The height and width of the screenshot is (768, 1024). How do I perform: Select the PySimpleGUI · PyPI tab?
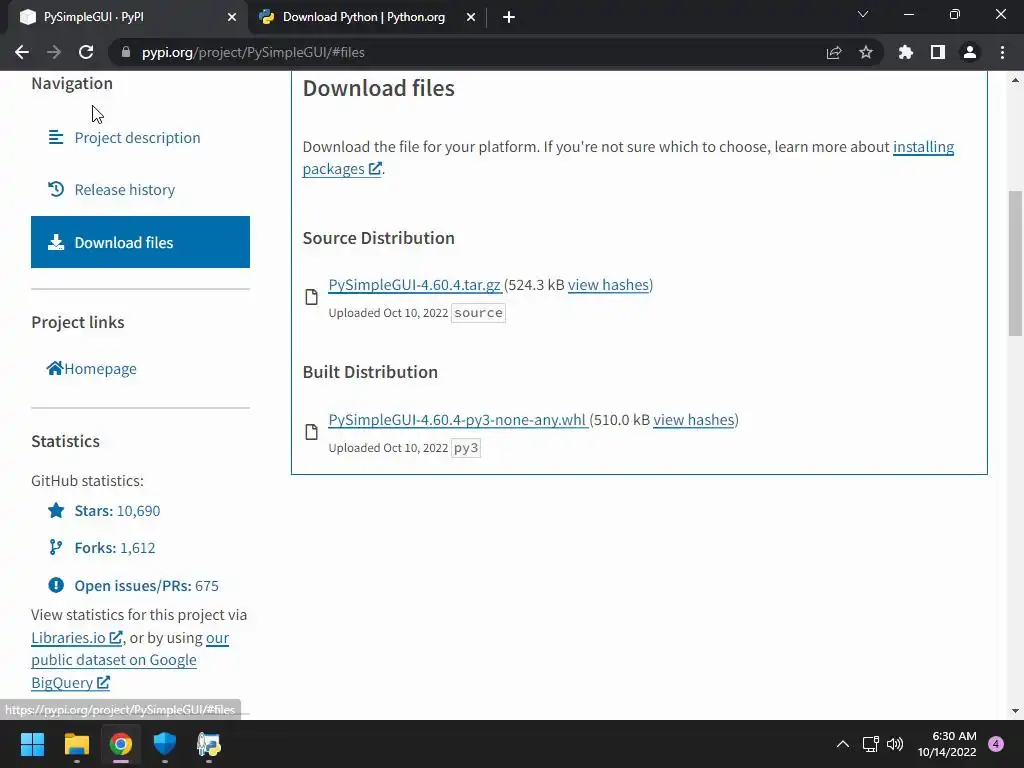(127, 17)
